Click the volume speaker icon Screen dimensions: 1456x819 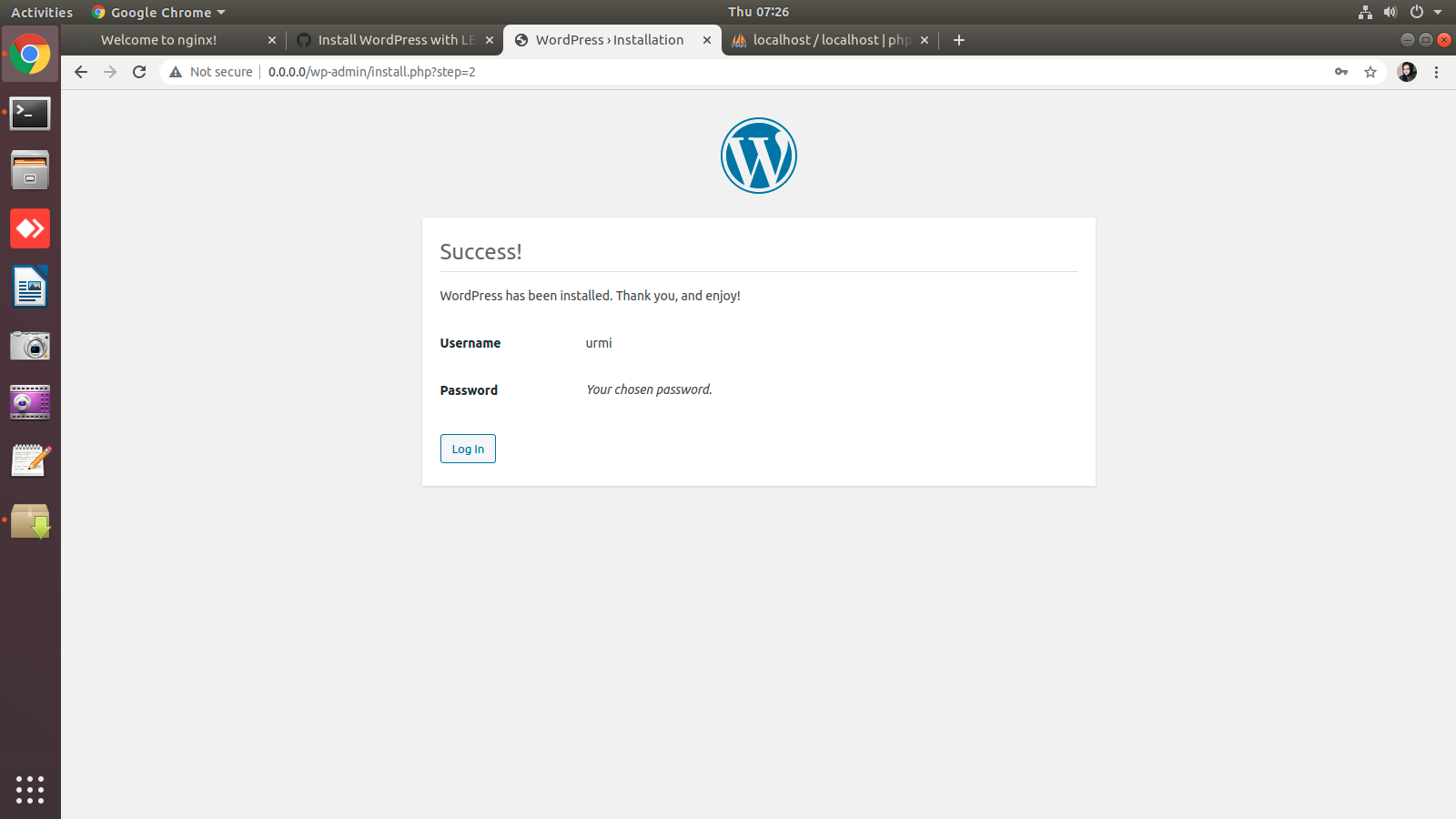click(x=1390, y=12)
